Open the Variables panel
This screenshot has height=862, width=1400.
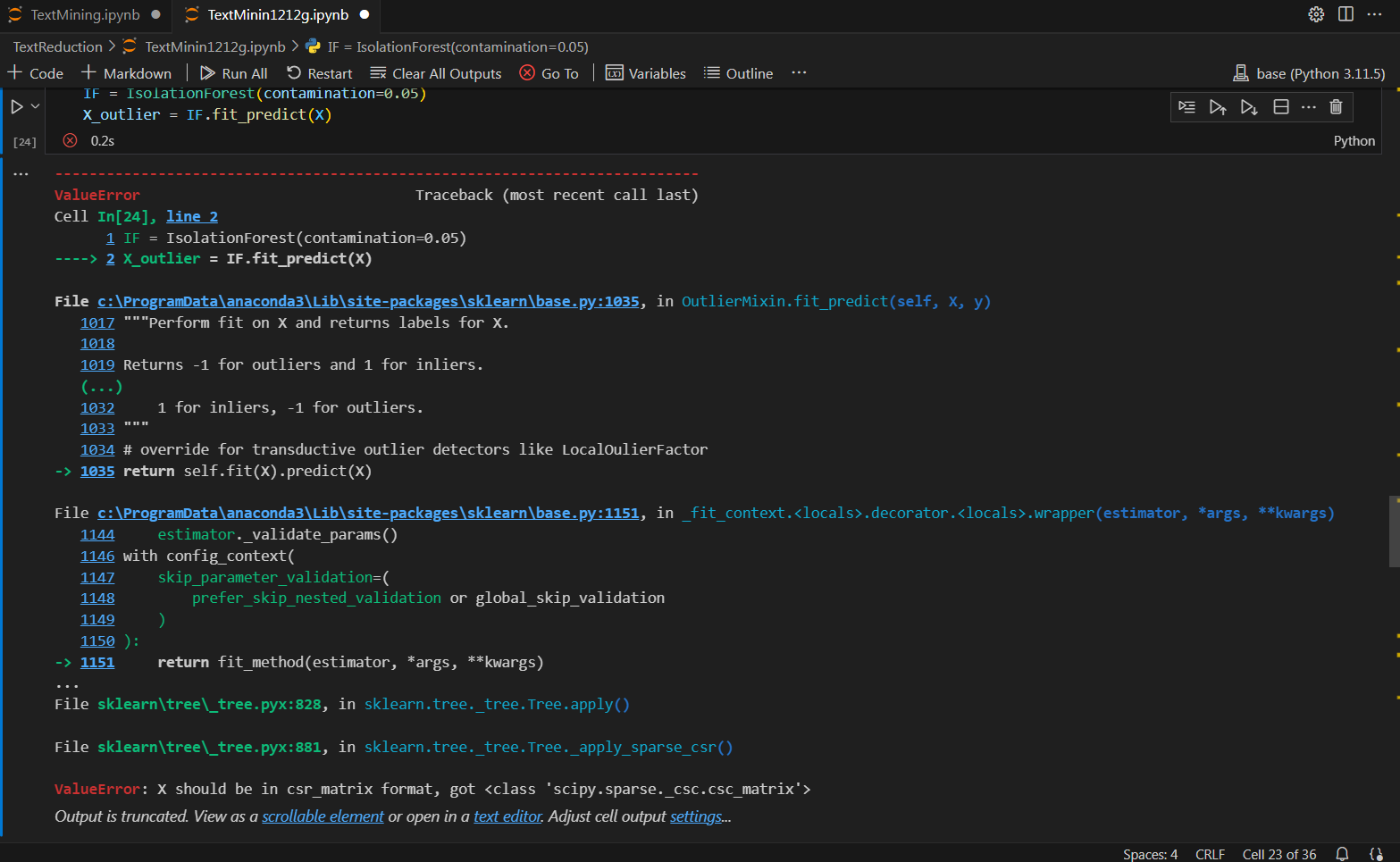[x=646, y=73]
